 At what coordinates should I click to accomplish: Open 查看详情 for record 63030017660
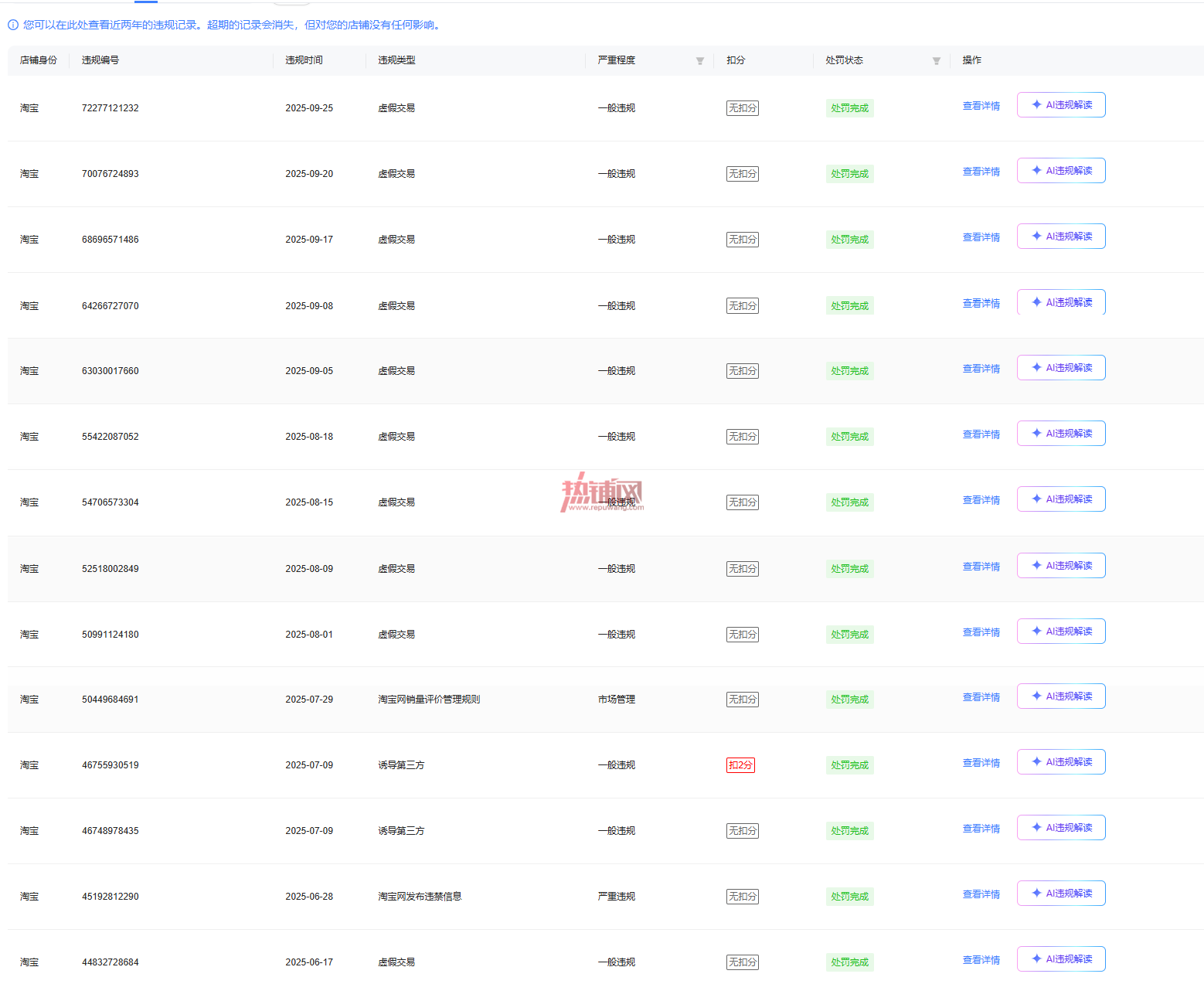[x=981, y=369]
